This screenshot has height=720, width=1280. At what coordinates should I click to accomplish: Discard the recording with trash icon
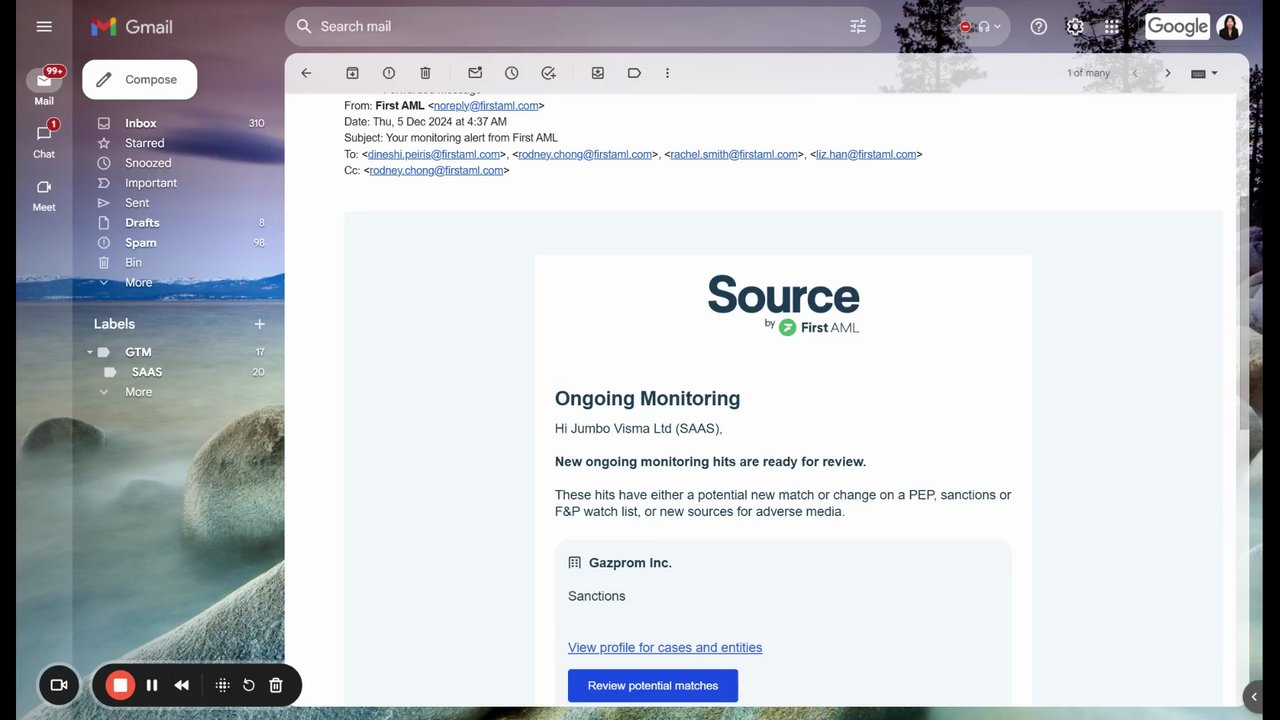[276, 685]
